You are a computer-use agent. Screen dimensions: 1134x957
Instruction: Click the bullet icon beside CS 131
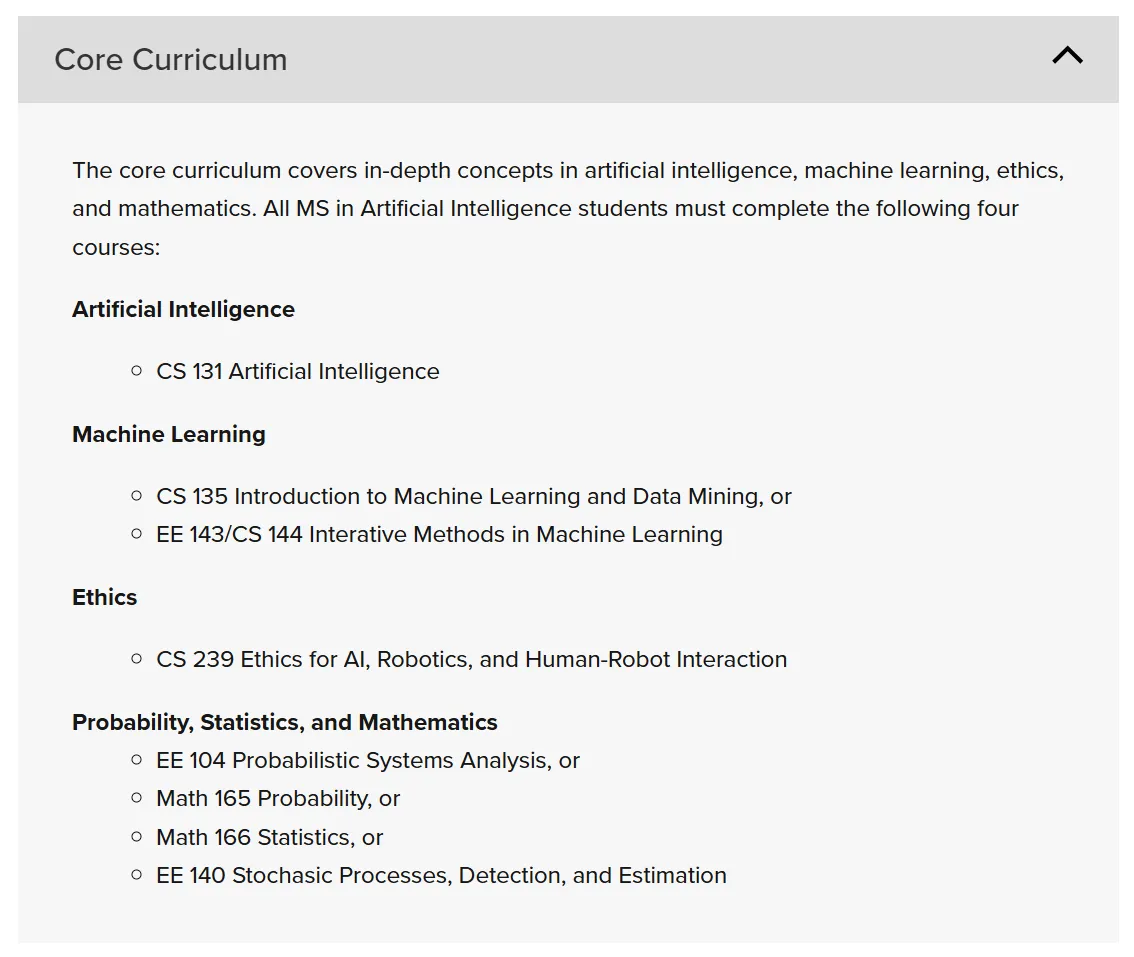(x=137, y=371)
